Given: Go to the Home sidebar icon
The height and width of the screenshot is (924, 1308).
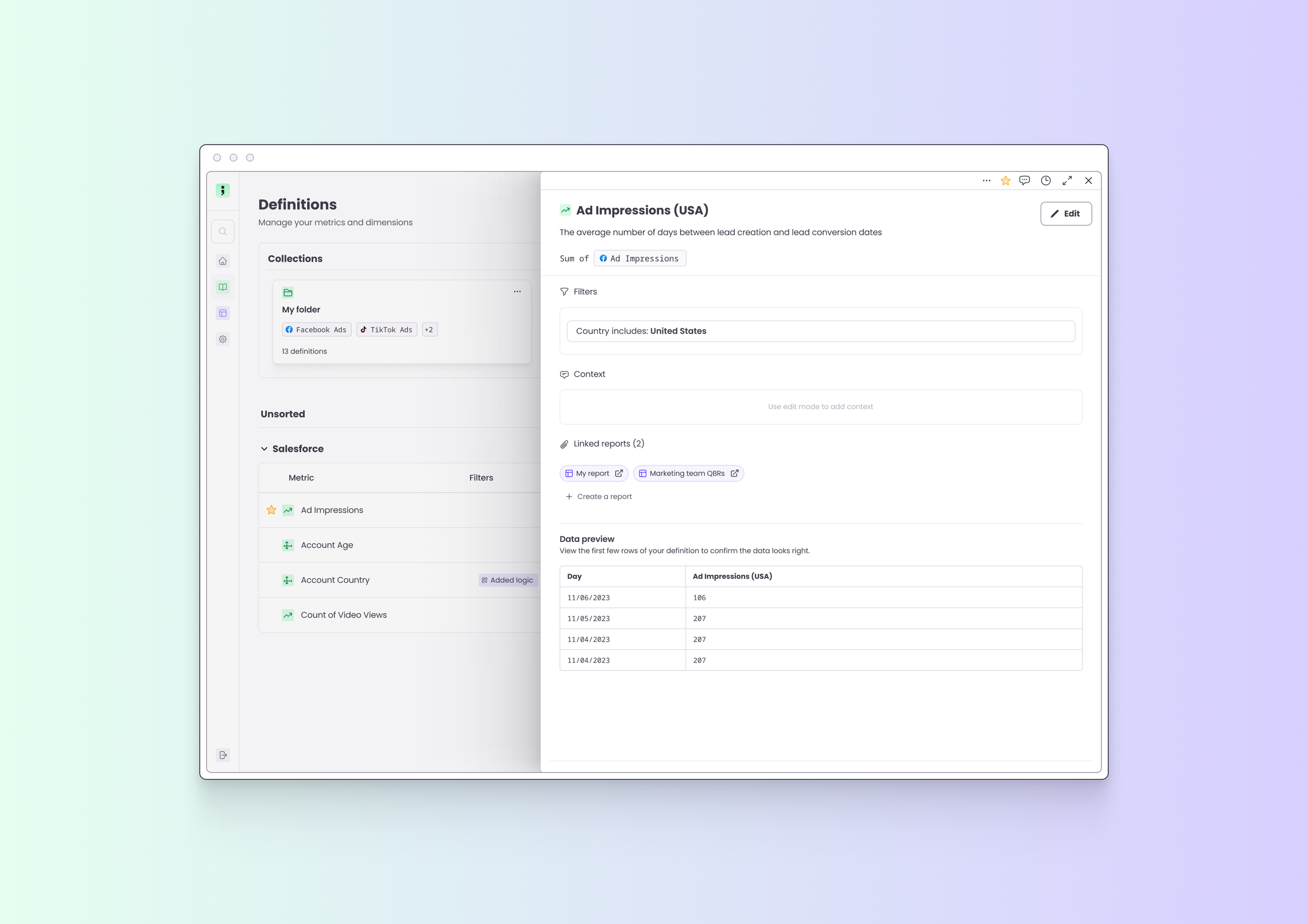Looking at the screenshot, I should pos(223,261).
